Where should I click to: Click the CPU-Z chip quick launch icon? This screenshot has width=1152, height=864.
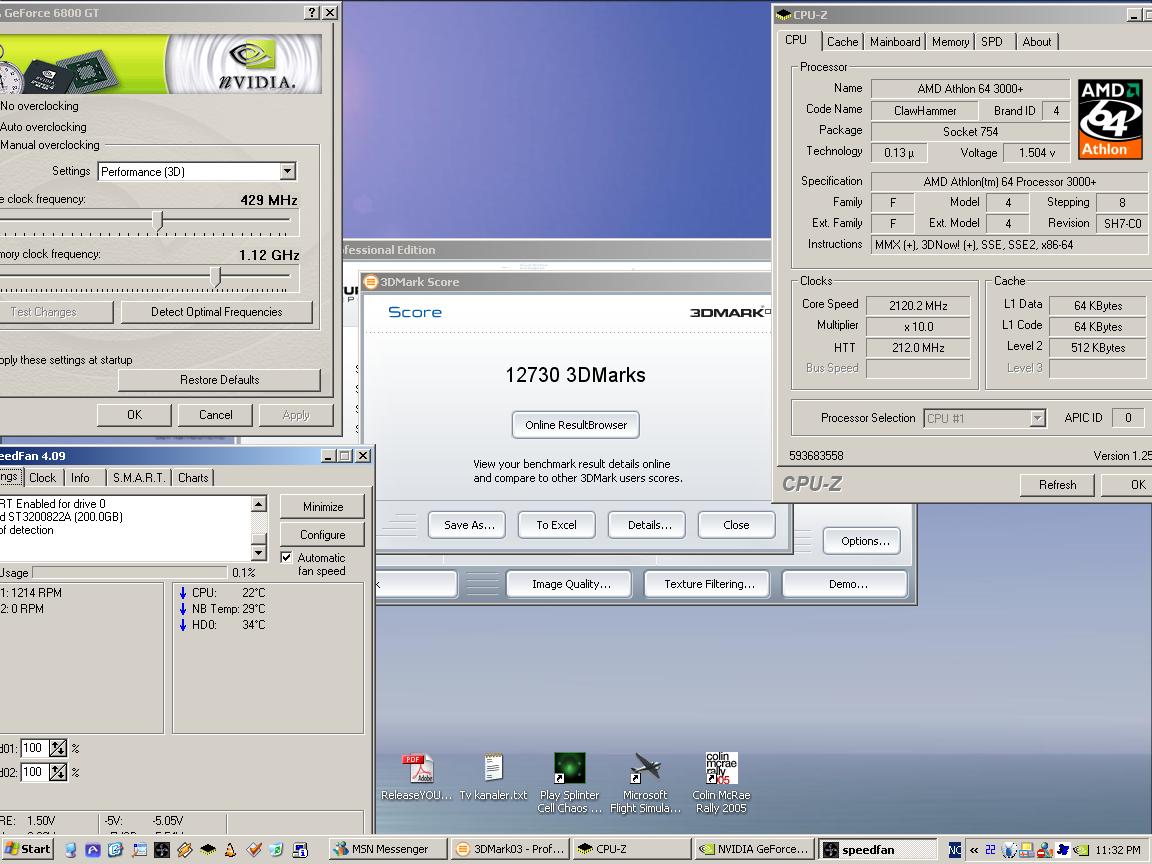(x=208, y=849)
